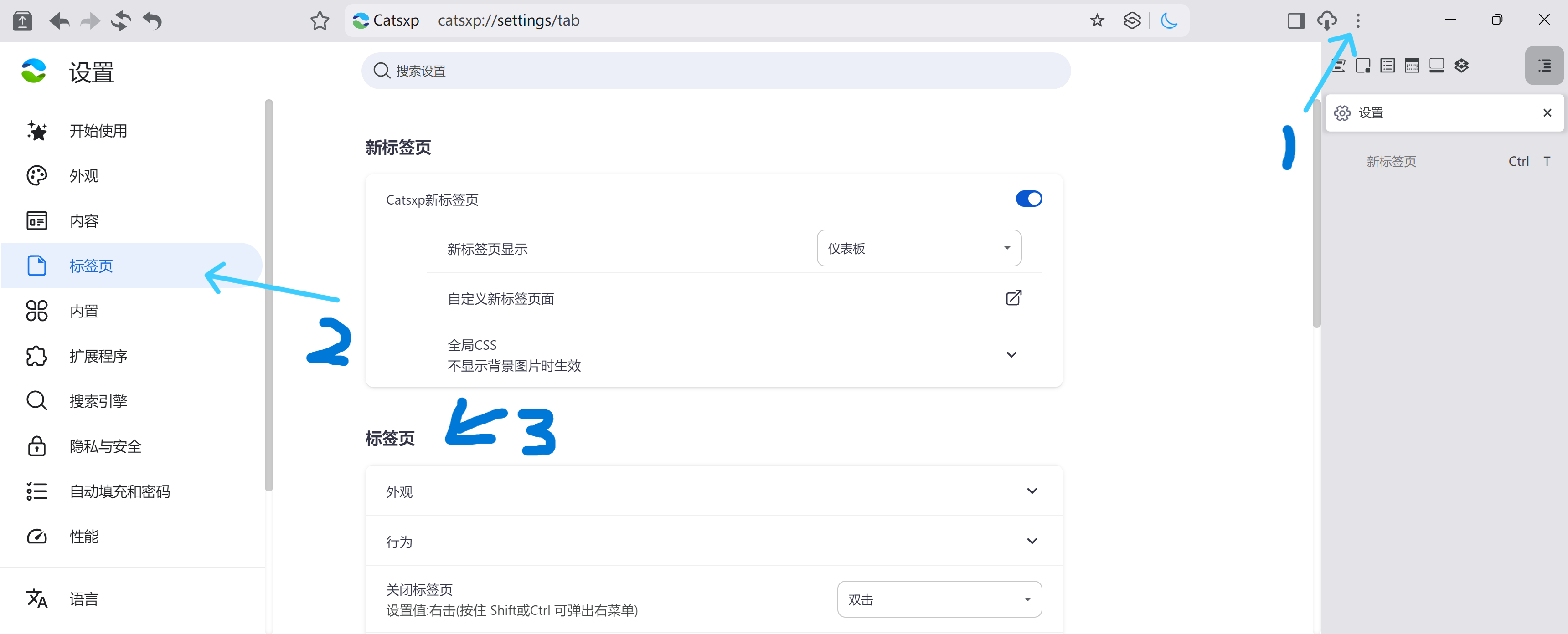Screen dimensions: 1568x634
Task: Click the bookmark star inside address bar
Action: pyautogui.click(x=1097, y=20)
